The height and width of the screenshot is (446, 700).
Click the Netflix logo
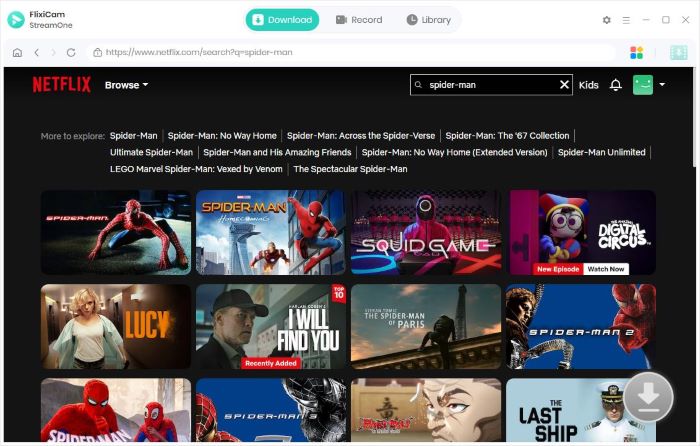[61, 84]
